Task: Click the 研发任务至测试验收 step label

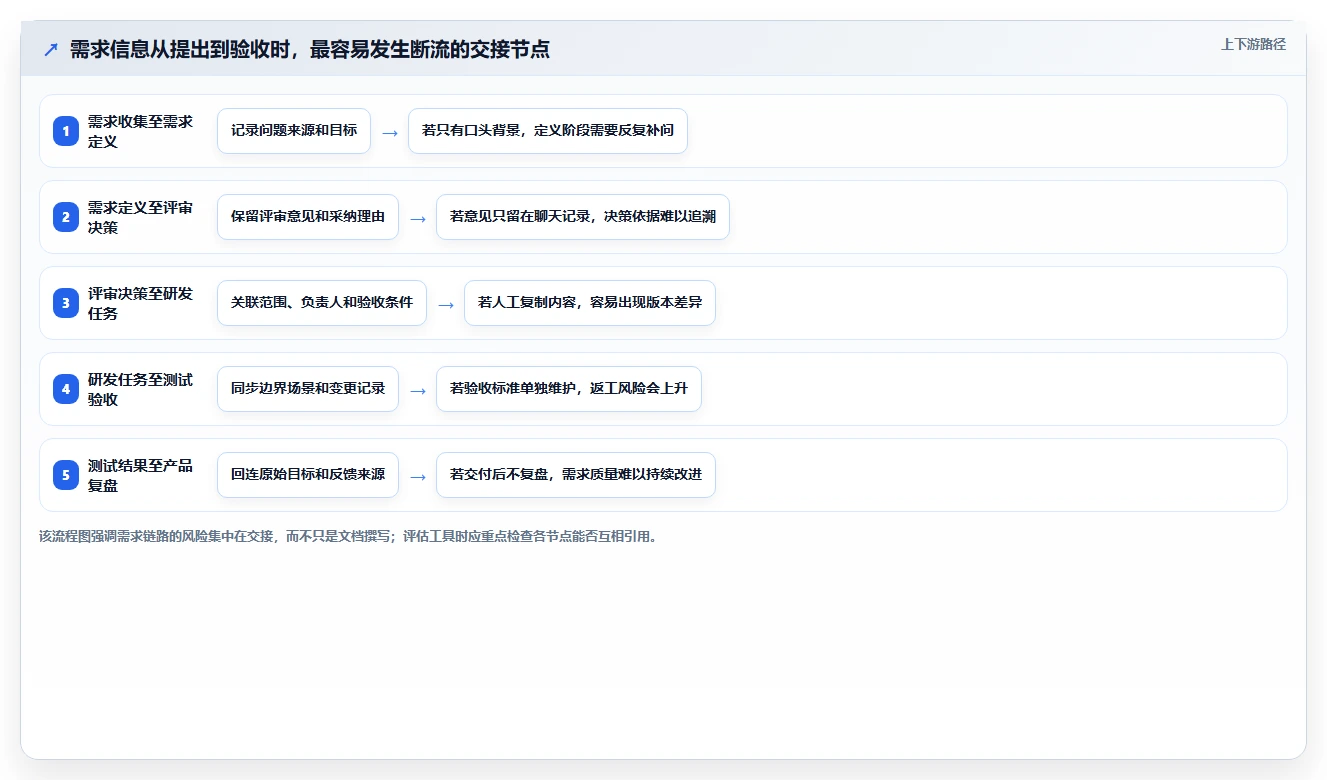Action: [140, 389]
